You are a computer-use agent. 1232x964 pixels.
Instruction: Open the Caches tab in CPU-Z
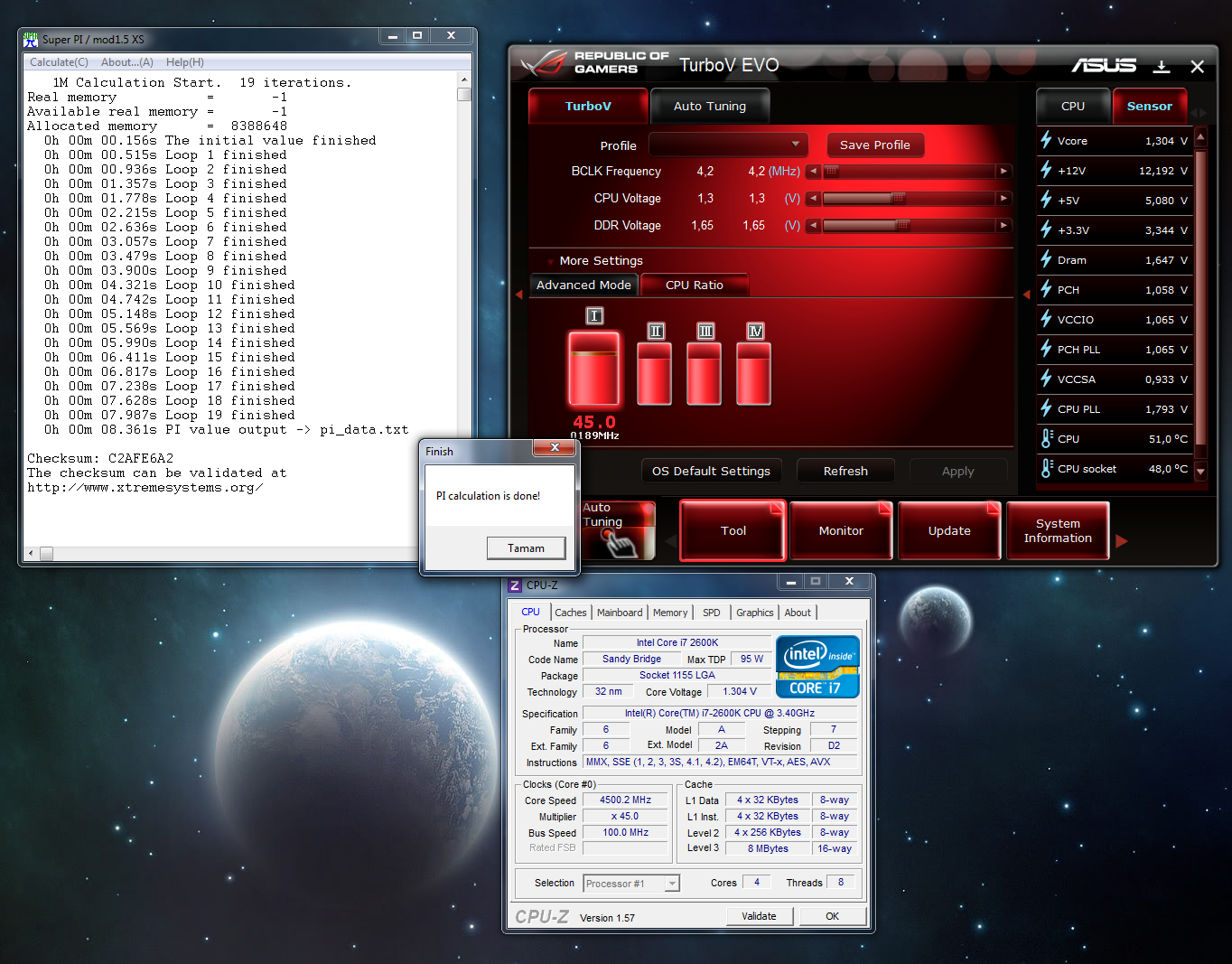pos(571,613)
